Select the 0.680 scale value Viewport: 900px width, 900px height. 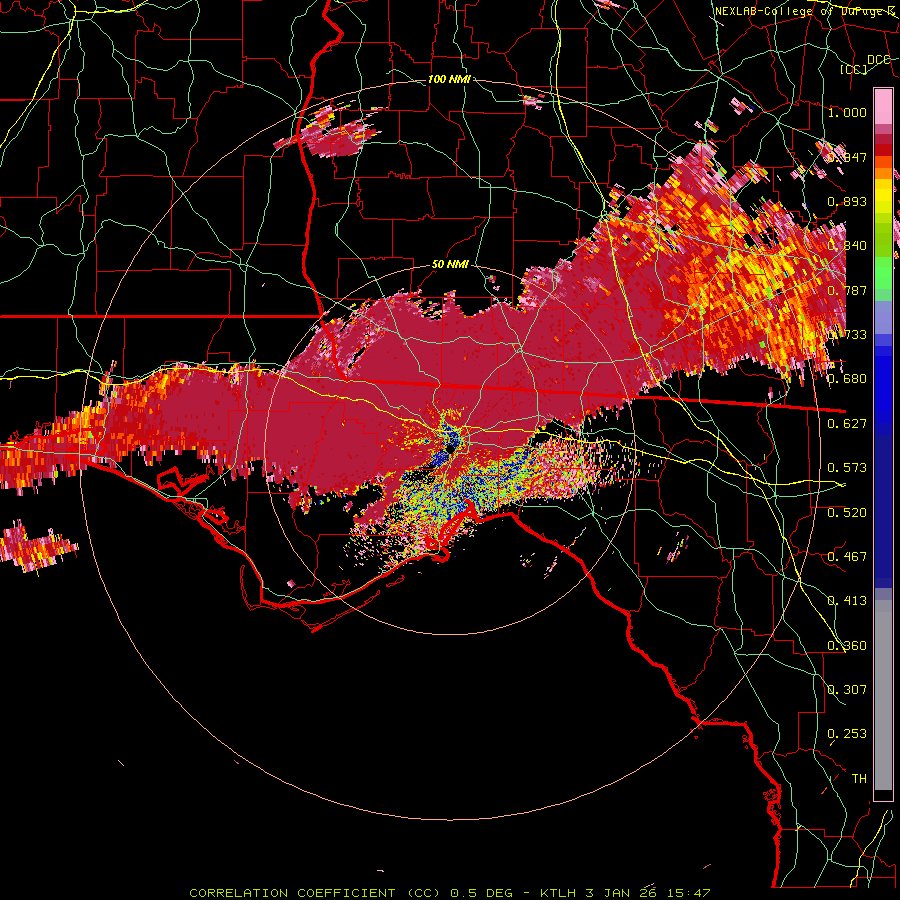point(847,379)
